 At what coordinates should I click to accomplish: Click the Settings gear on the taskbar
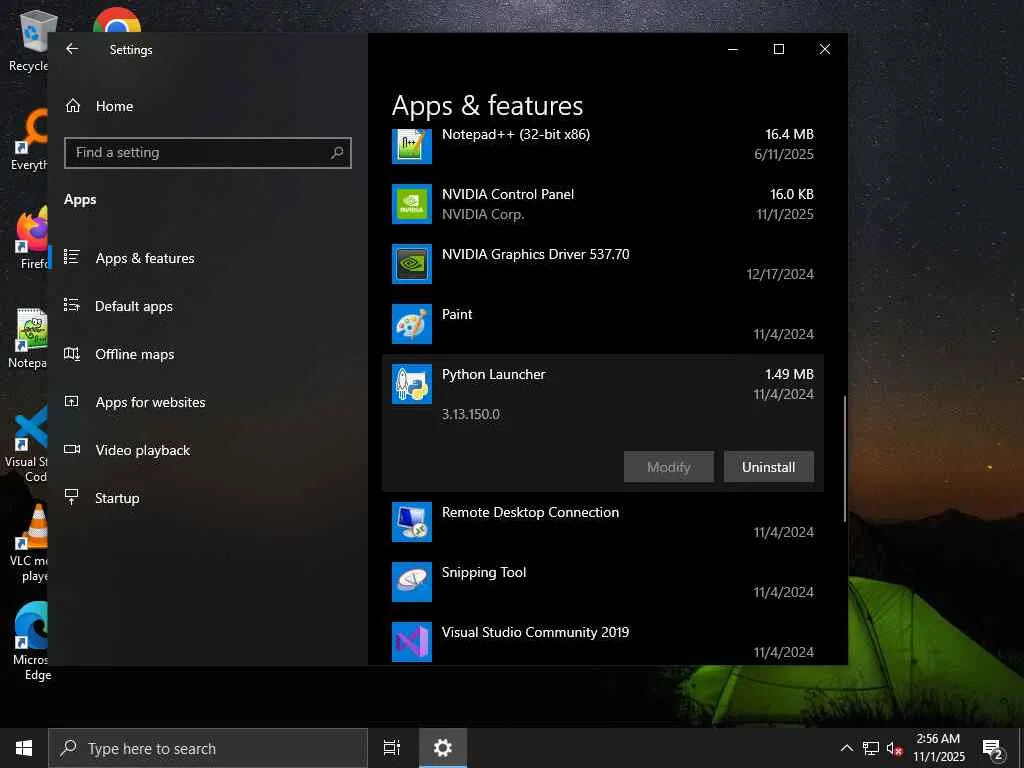click(x=443, y=748)
